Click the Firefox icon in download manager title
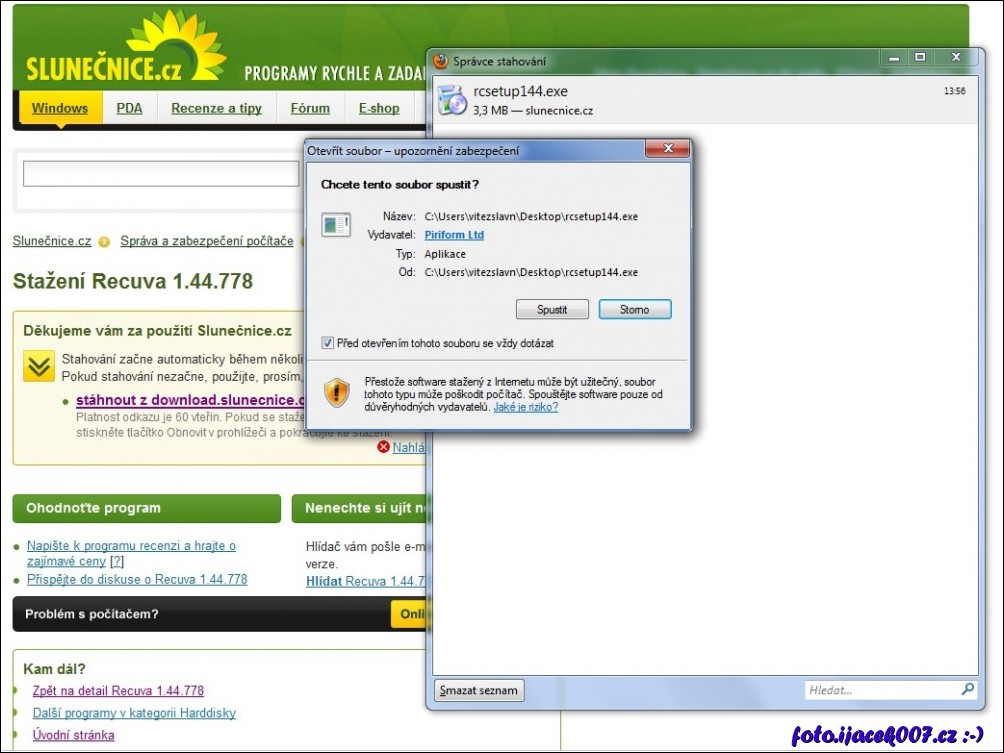 (x=441, y=61)
